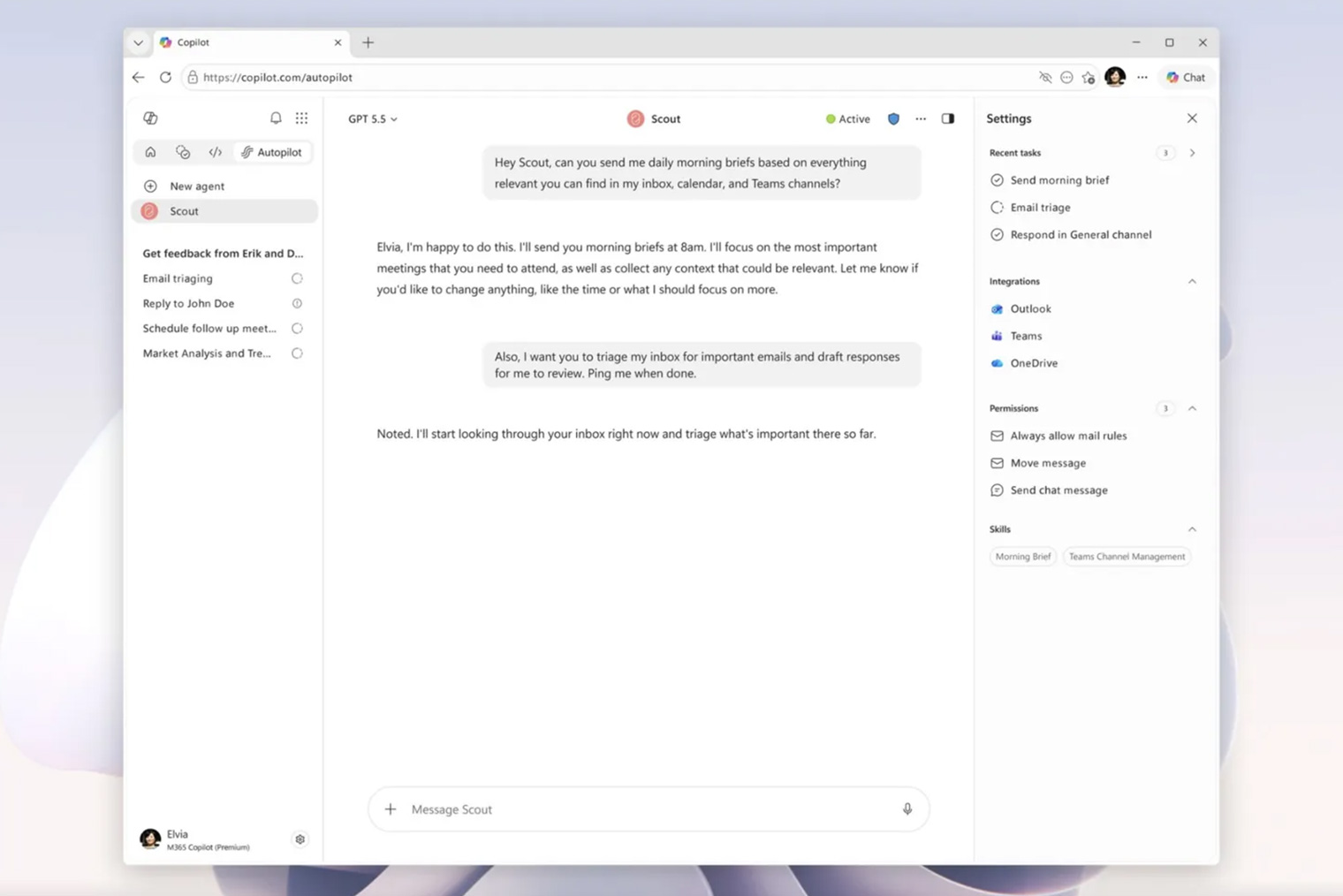Click the address bar with copilot.com/autopilot
The height and width of the screenshot is (896, 1343).
pyautogui.click(x=610, y=78)
